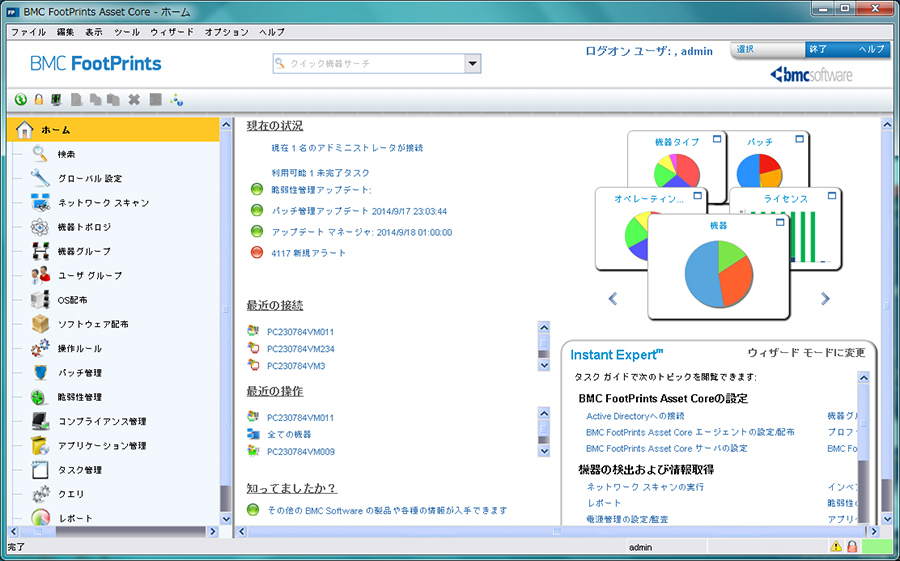Viewport: 900px width, 561px height.
Task: Open ネットワーク スキャン in the sidebar
Action: pos(103,203)
